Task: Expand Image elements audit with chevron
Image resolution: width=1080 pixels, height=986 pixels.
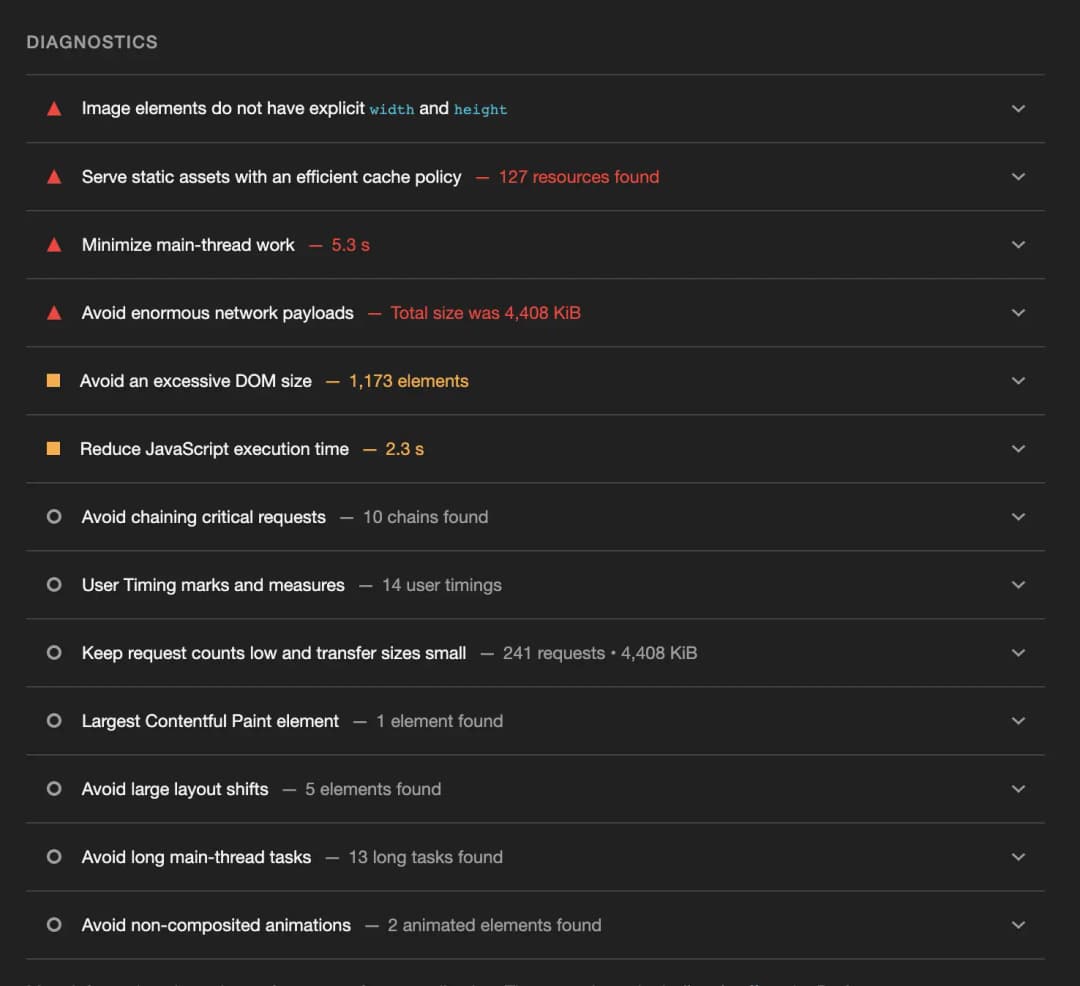Action: pos(1018,109)
